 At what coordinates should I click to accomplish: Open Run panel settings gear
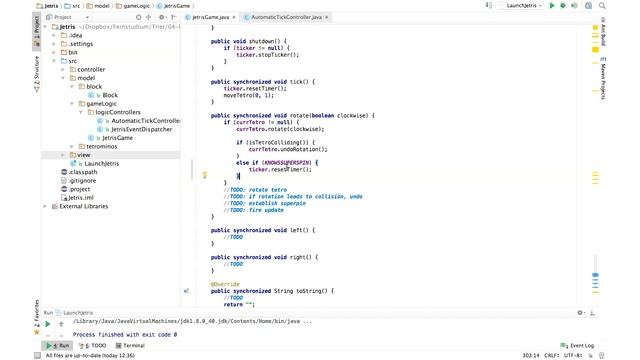[581, 313]
